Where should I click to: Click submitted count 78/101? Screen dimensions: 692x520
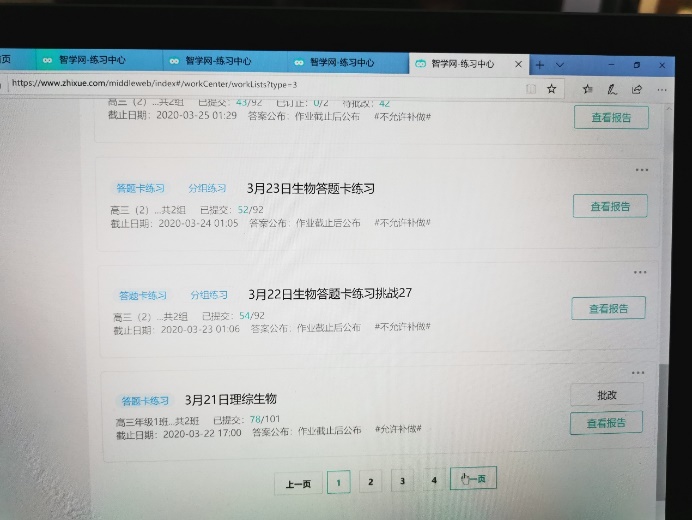[265, 419]
